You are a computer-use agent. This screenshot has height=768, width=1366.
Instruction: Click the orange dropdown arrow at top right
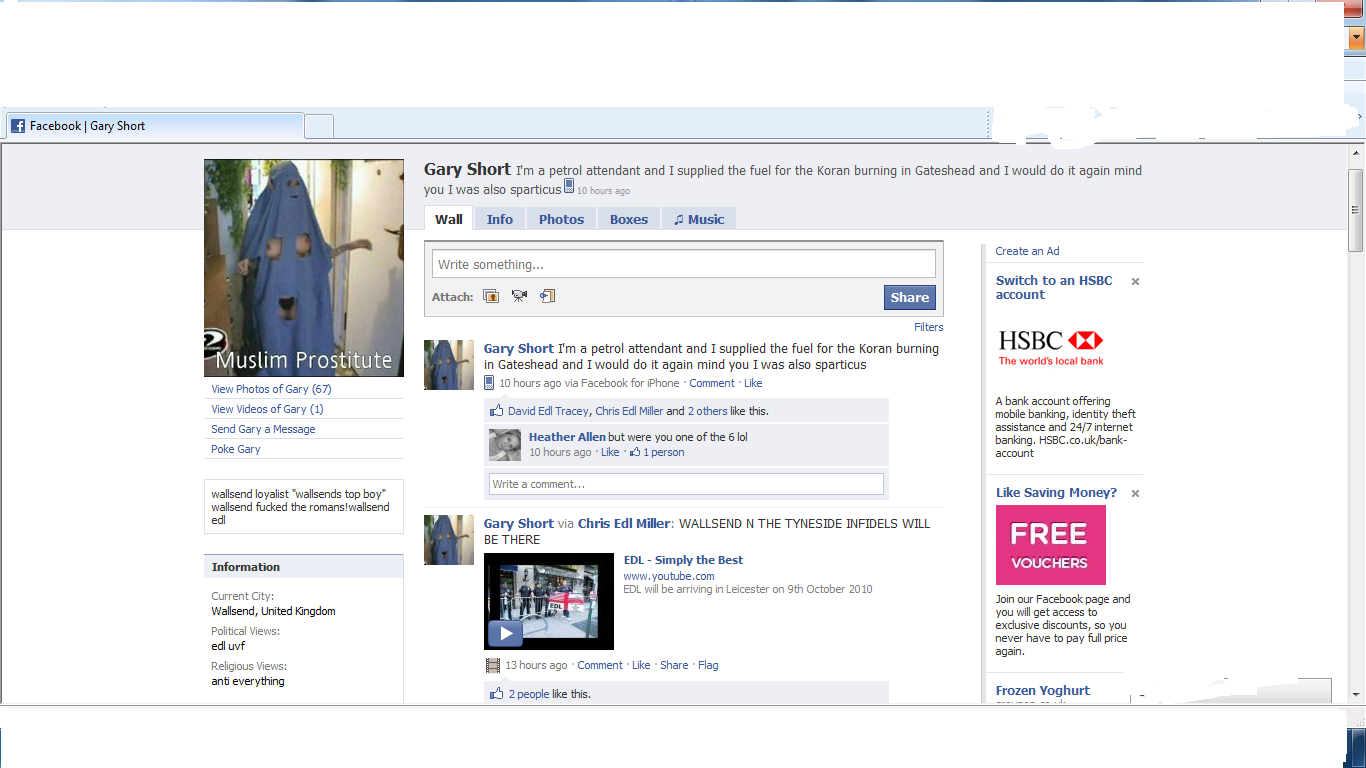(x=1356, y=38)
